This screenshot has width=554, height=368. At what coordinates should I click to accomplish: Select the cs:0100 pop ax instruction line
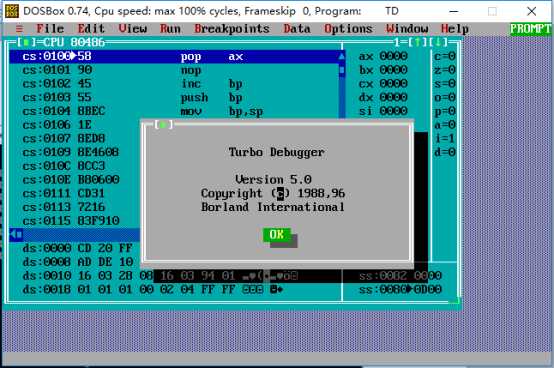[x=173, y=56]
